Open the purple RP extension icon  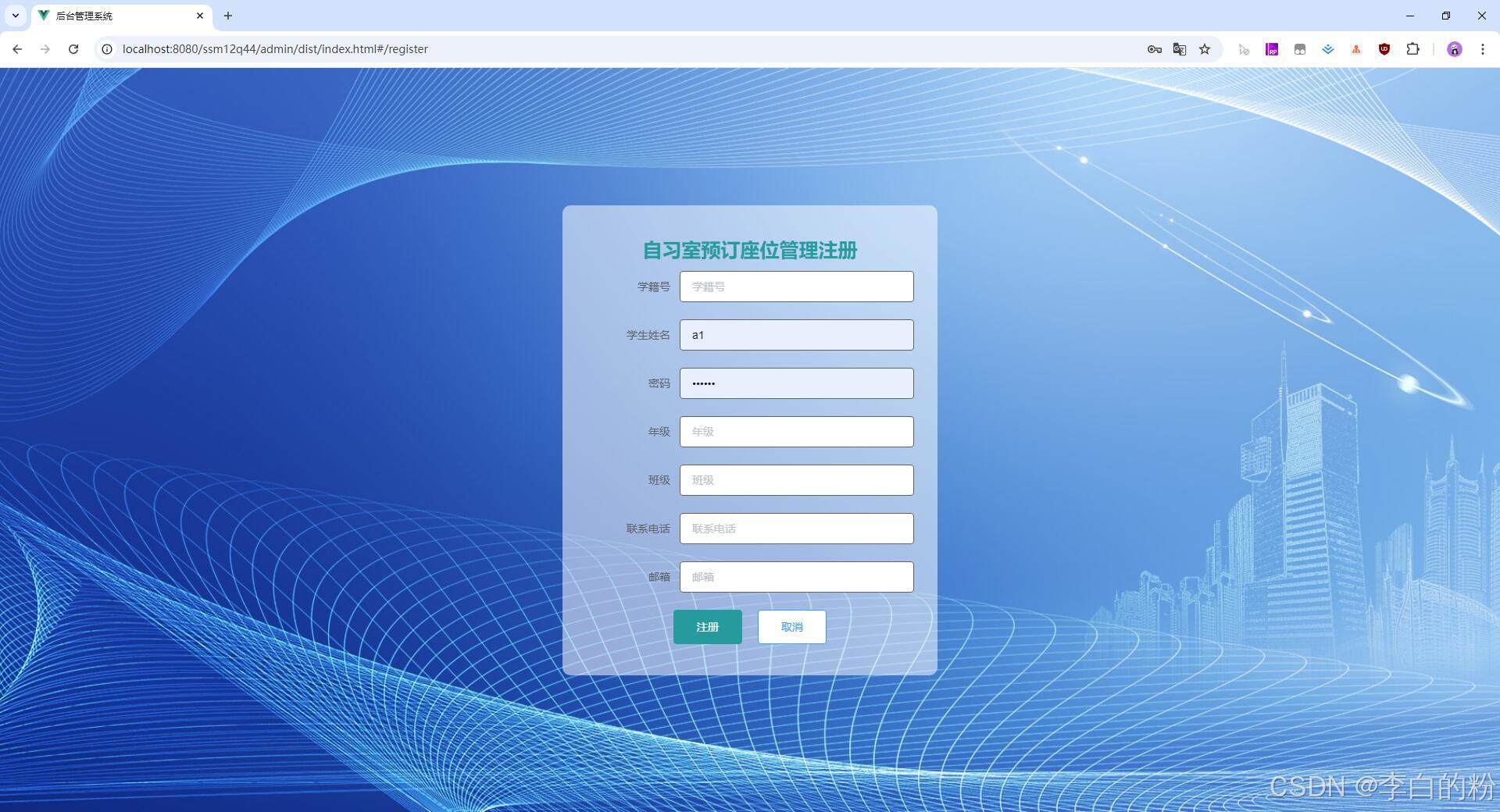coord(1272,49)
